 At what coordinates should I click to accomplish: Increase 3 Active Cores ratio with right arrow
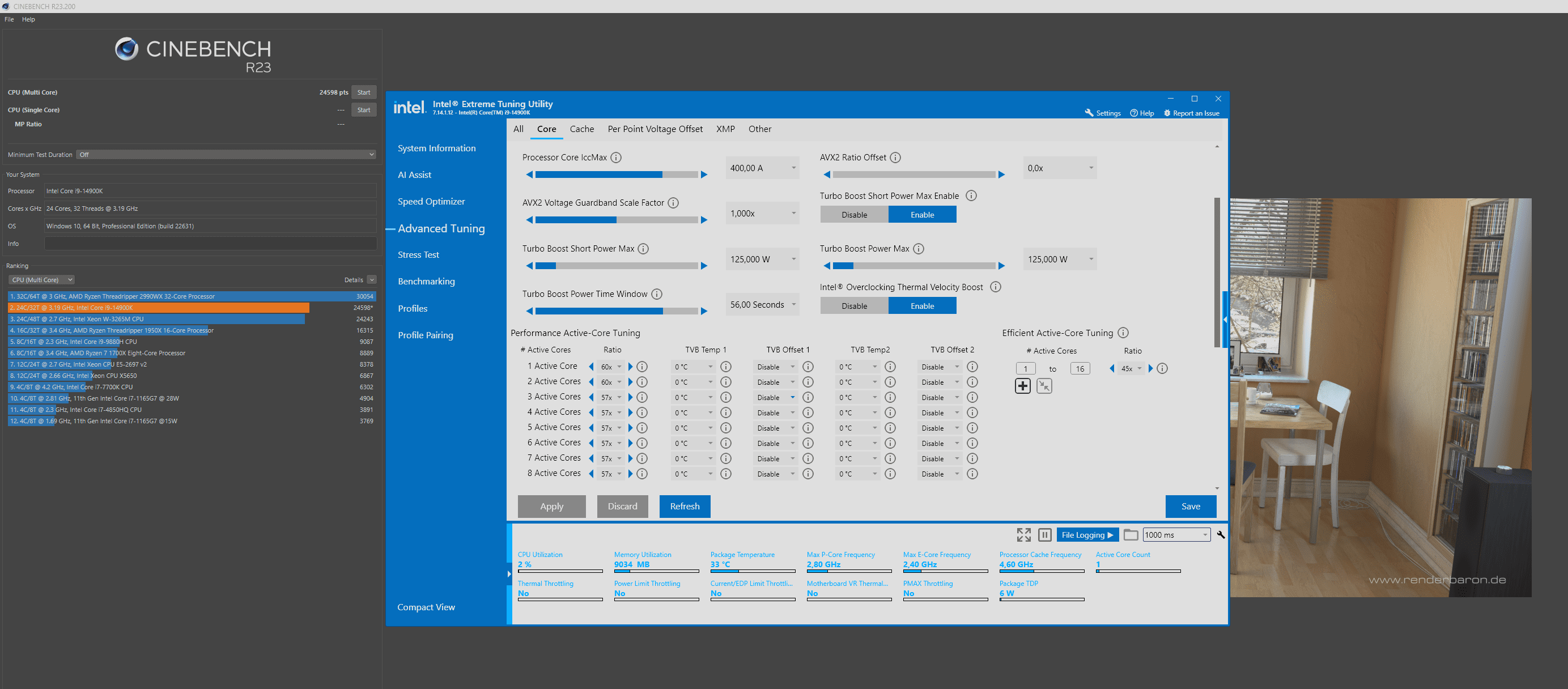[x=631, y=397]
